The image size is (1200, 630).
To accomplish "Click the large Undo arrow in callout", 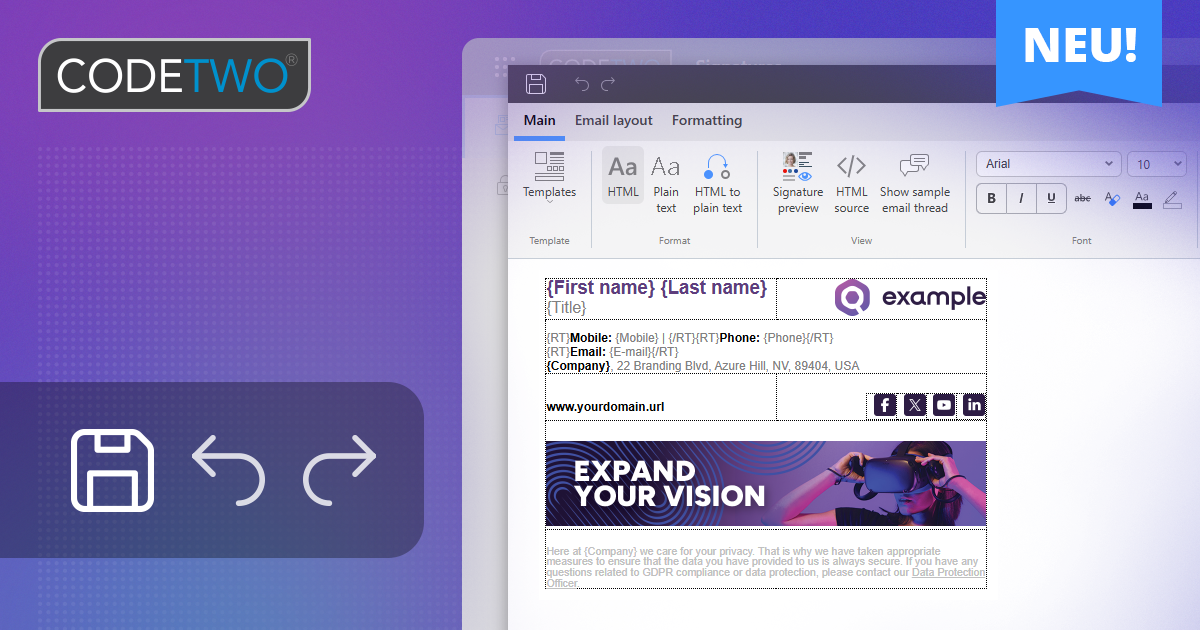I will [x=228, y=470].
